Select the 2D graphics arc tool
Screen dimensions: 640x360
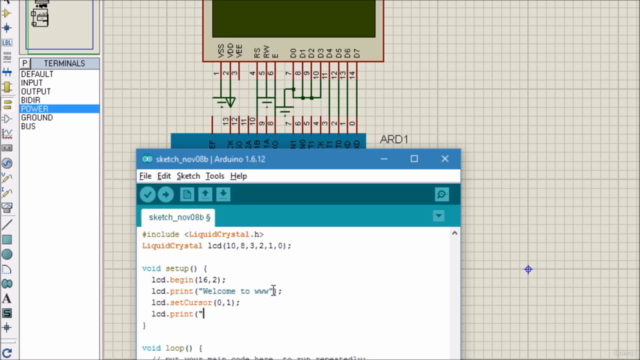tap(7, 269)
